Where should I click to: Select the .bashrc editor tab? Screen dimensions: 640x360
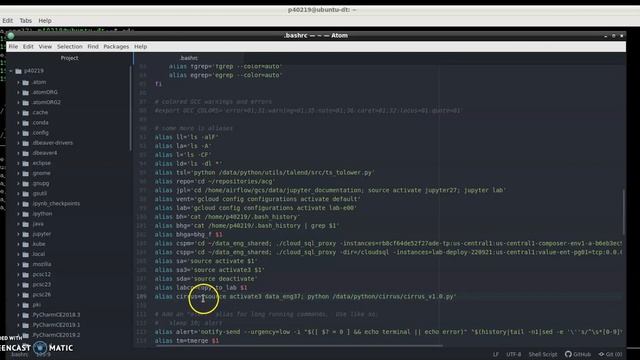coord(189,58)
